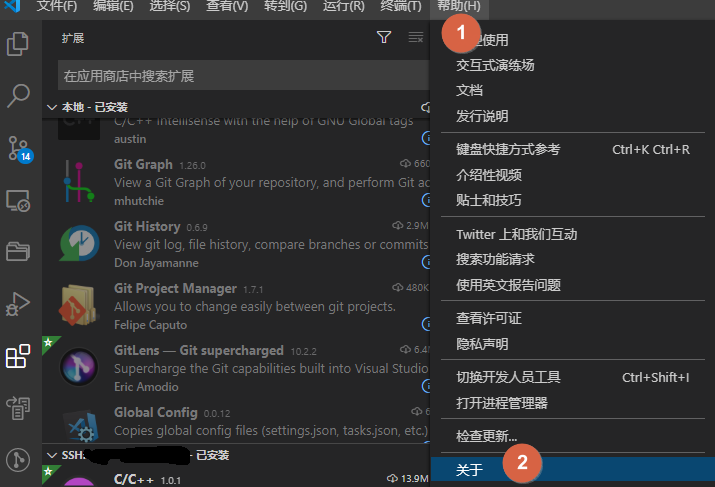
Task: Collapse the SSH 已安装 extensions section
Action: click(x=53, y=455)
